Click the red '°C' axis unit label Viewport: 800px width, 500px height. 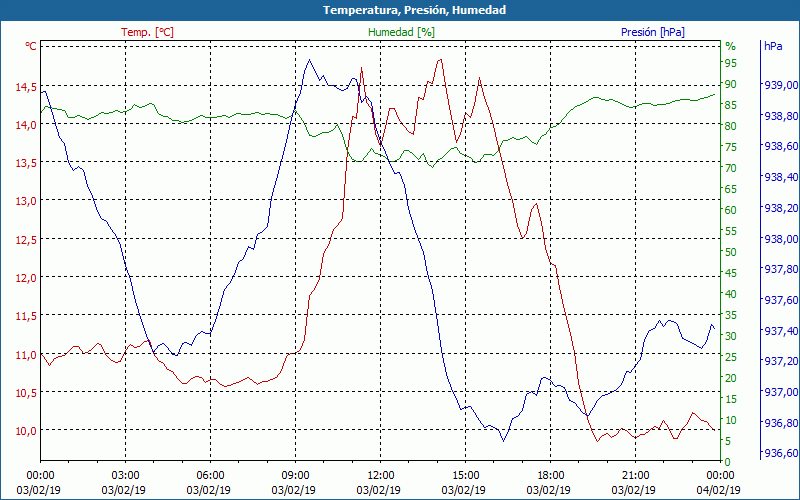pos(31,46)
